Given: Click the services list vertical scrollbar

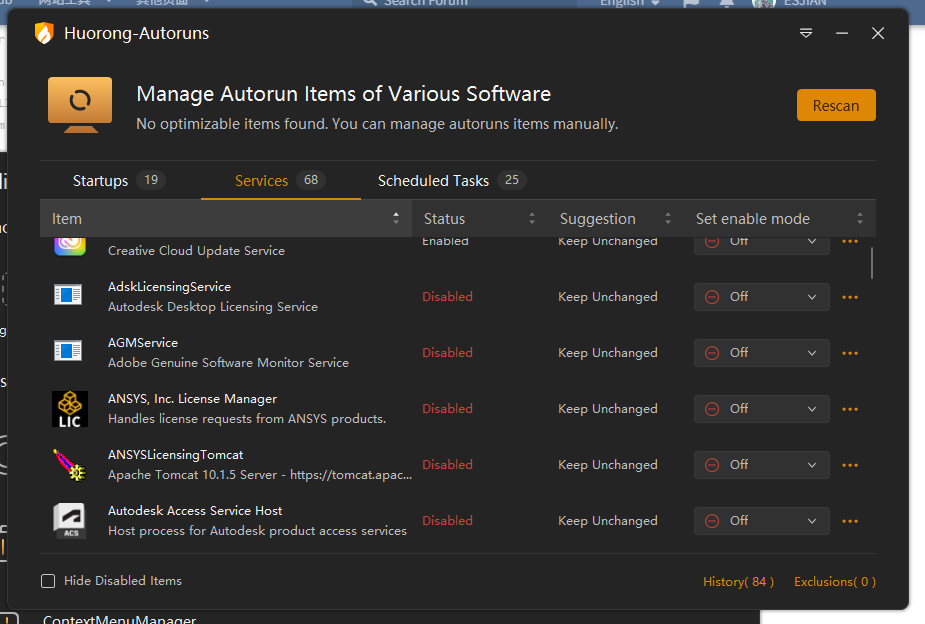Looking at the screenshot, I should (x=872, y=262).
